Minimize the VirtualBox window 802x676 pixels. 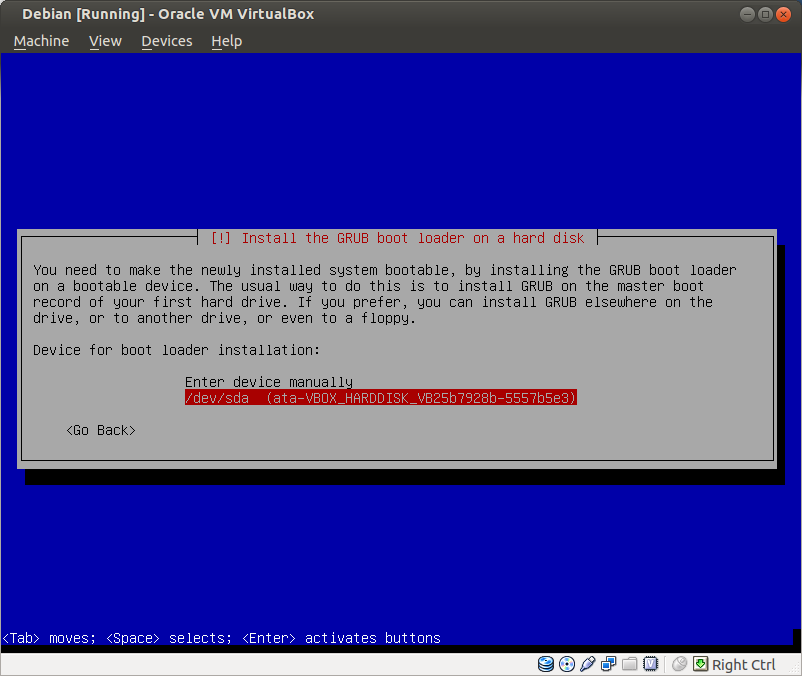click(747, 15)
